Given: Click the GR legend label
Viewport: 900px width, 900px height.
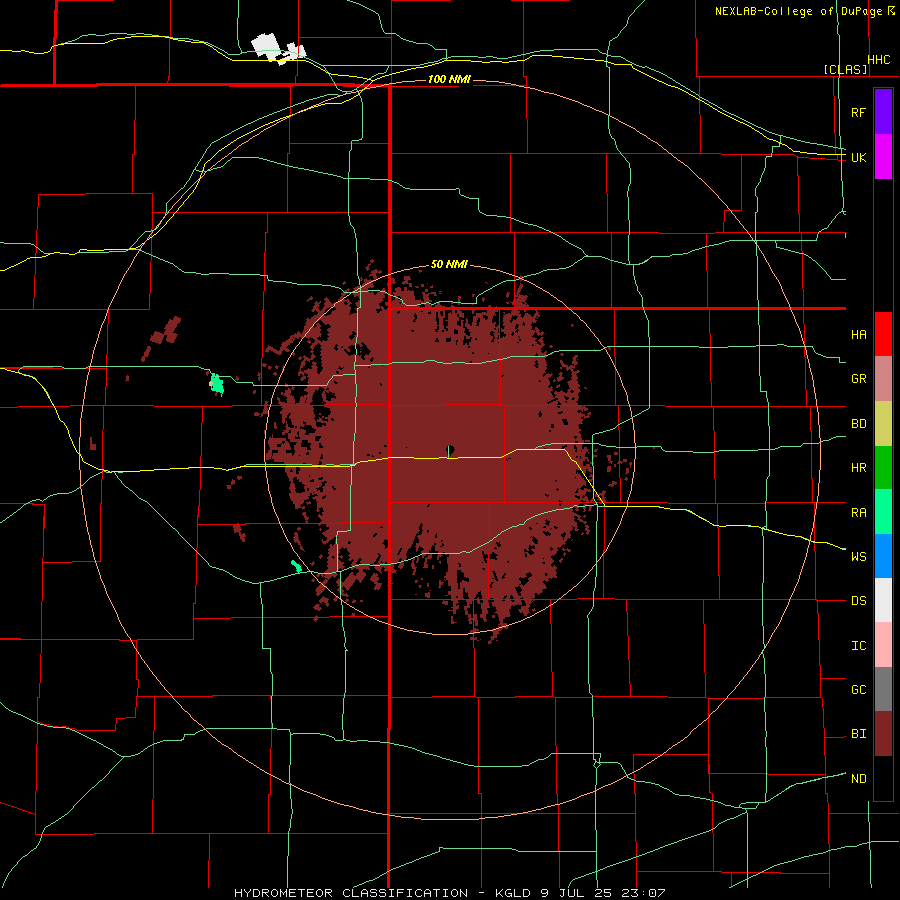Looking at the screenshot, I should coord(859,379).
